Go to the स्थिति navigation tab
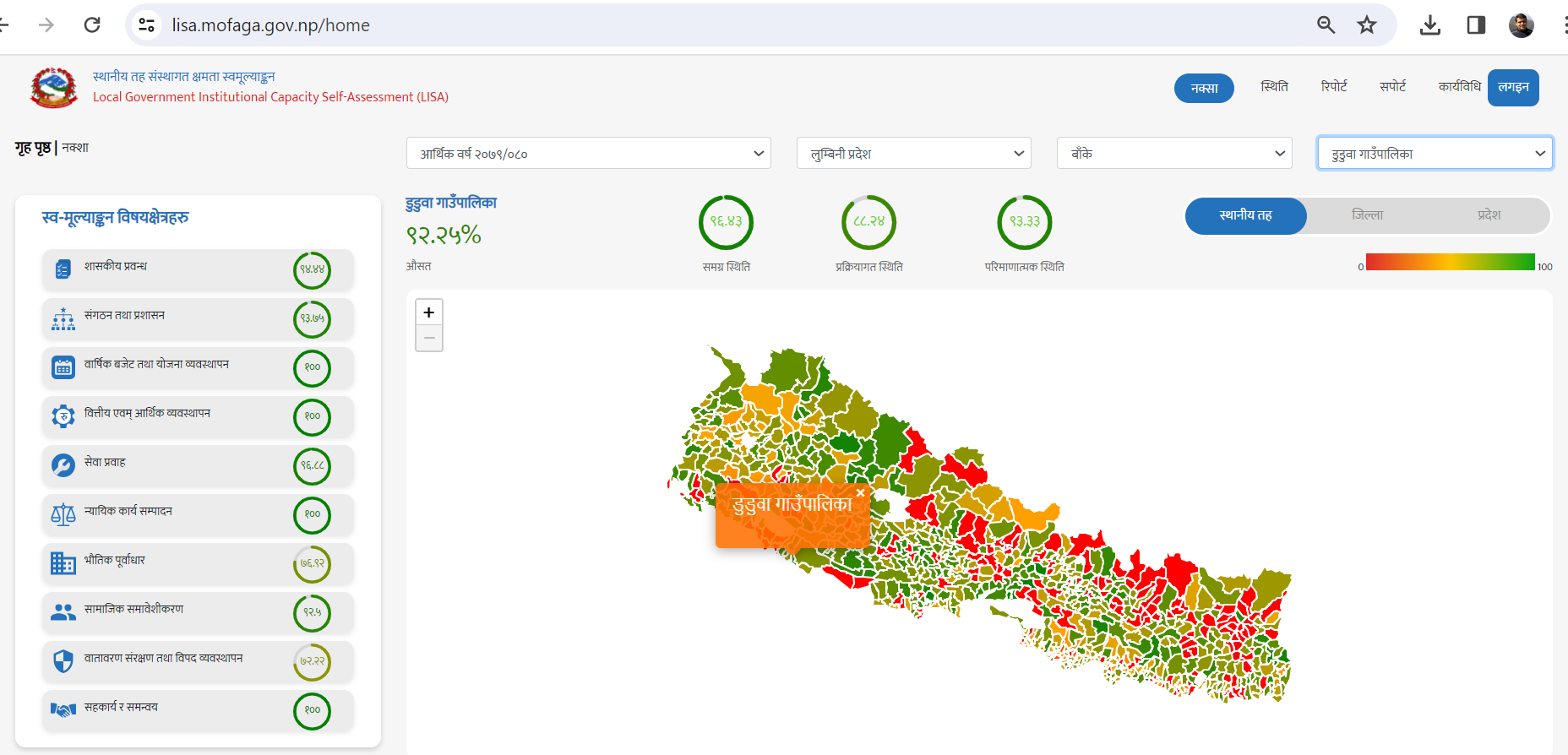This screenshot has height=755, width=1568. 1274,87
